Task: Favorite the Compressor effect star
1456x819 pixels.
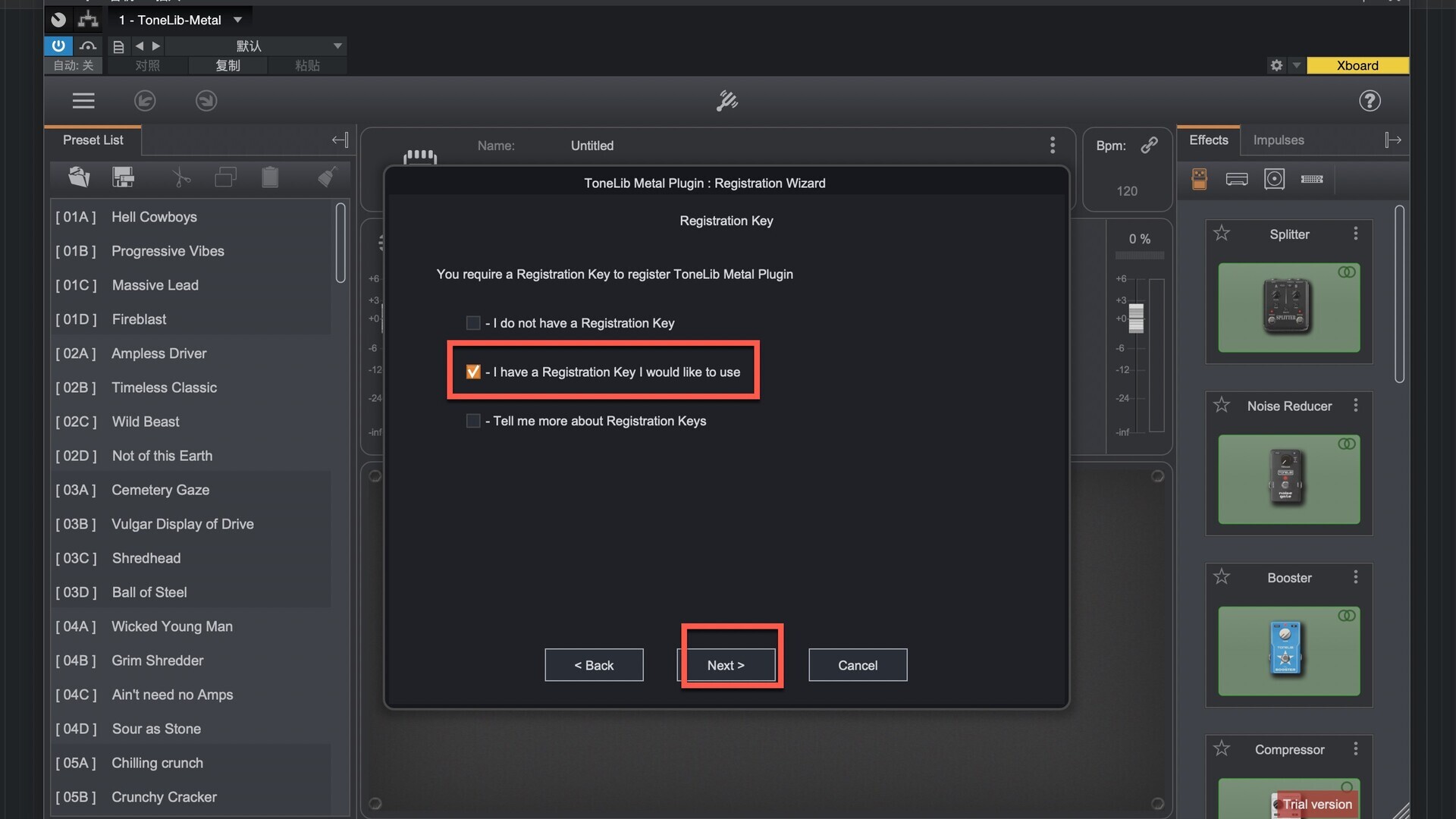Action: pyautogui.click(x=1221, y=749)
